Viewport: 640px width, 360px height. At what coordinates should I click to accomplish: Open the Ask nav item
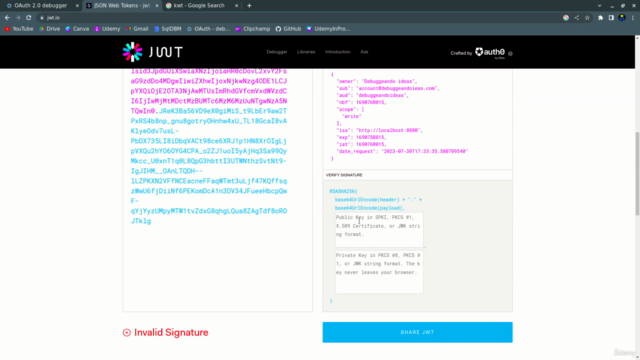364,52
